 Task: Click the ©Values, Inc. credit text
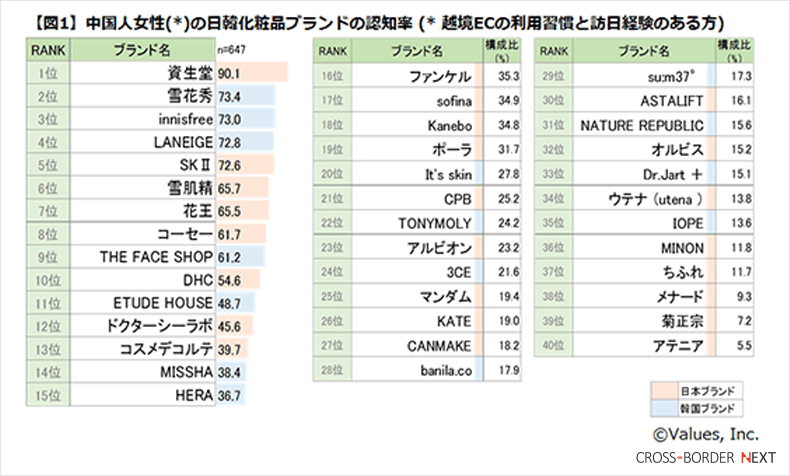tap(706, 434)
